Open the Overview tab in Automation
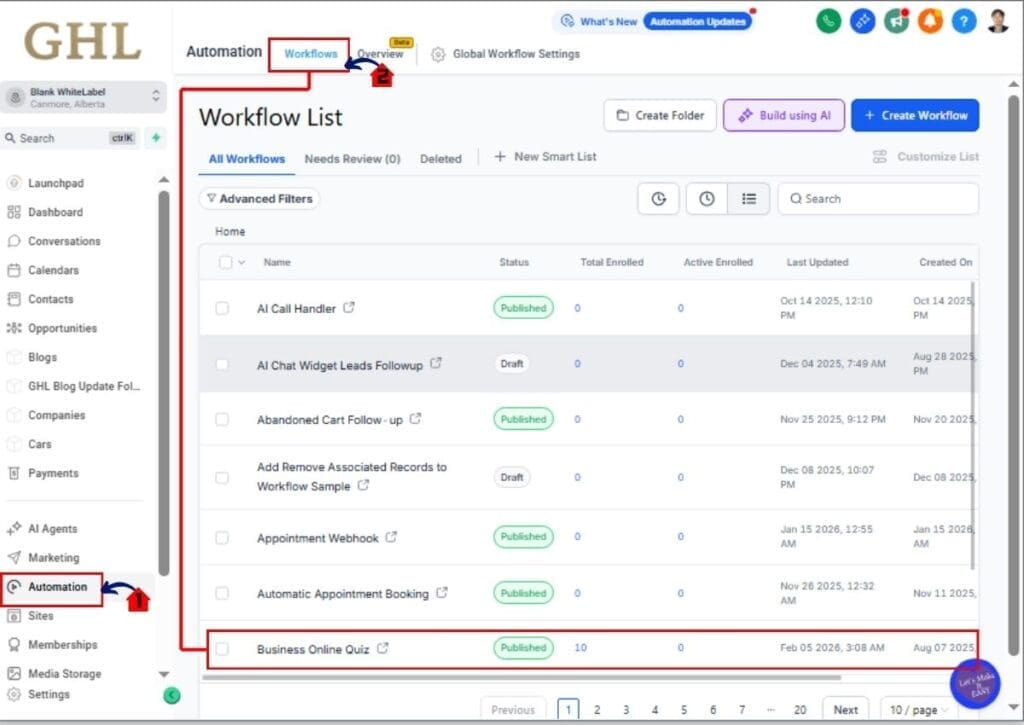 click(x=381, y=54)
